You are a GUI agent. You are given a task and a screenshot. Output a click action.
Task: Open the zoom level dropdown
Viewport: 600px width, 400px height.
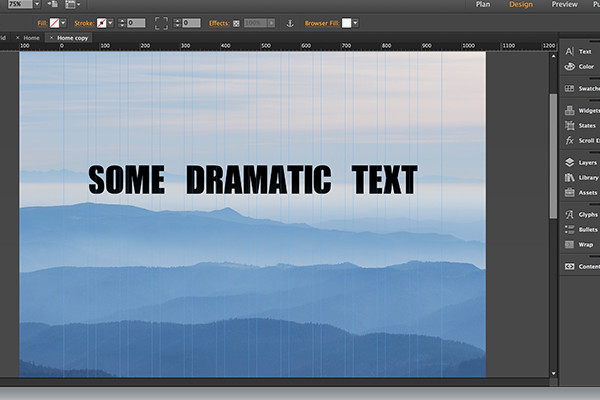pos(37,4)
